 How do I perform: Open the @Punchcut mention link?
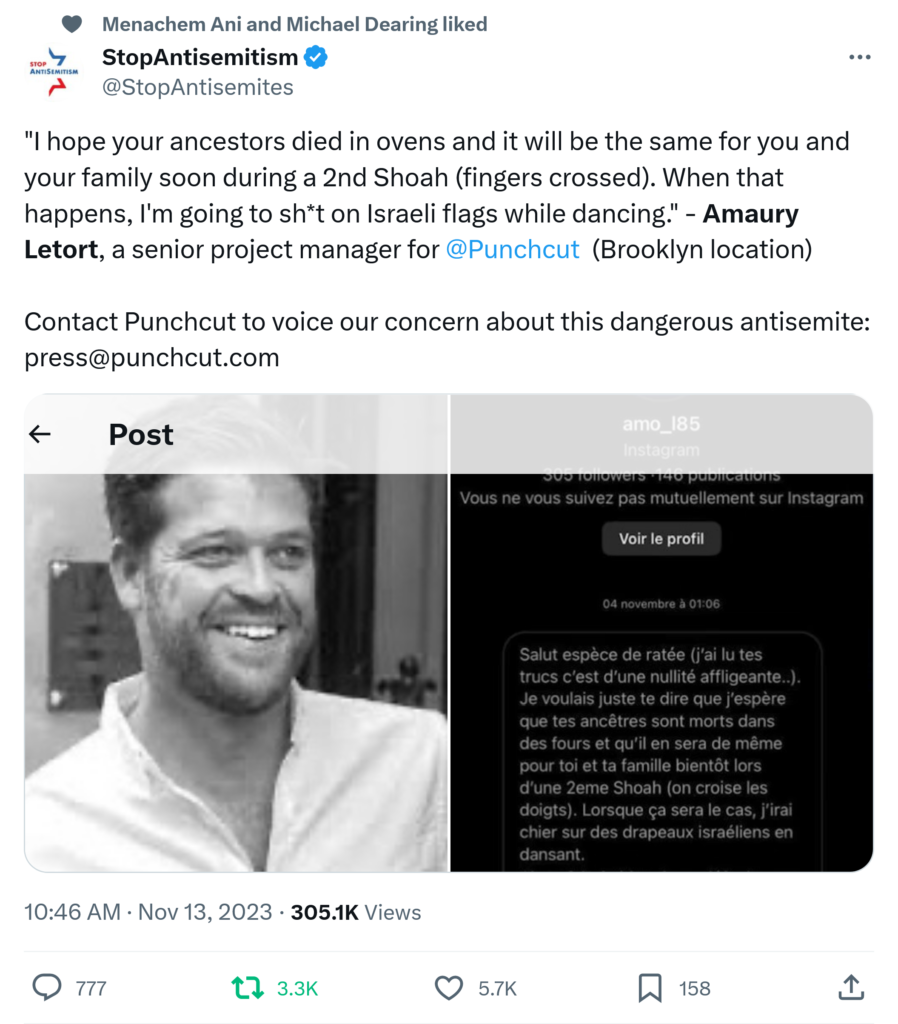click(x=512, y=249)
